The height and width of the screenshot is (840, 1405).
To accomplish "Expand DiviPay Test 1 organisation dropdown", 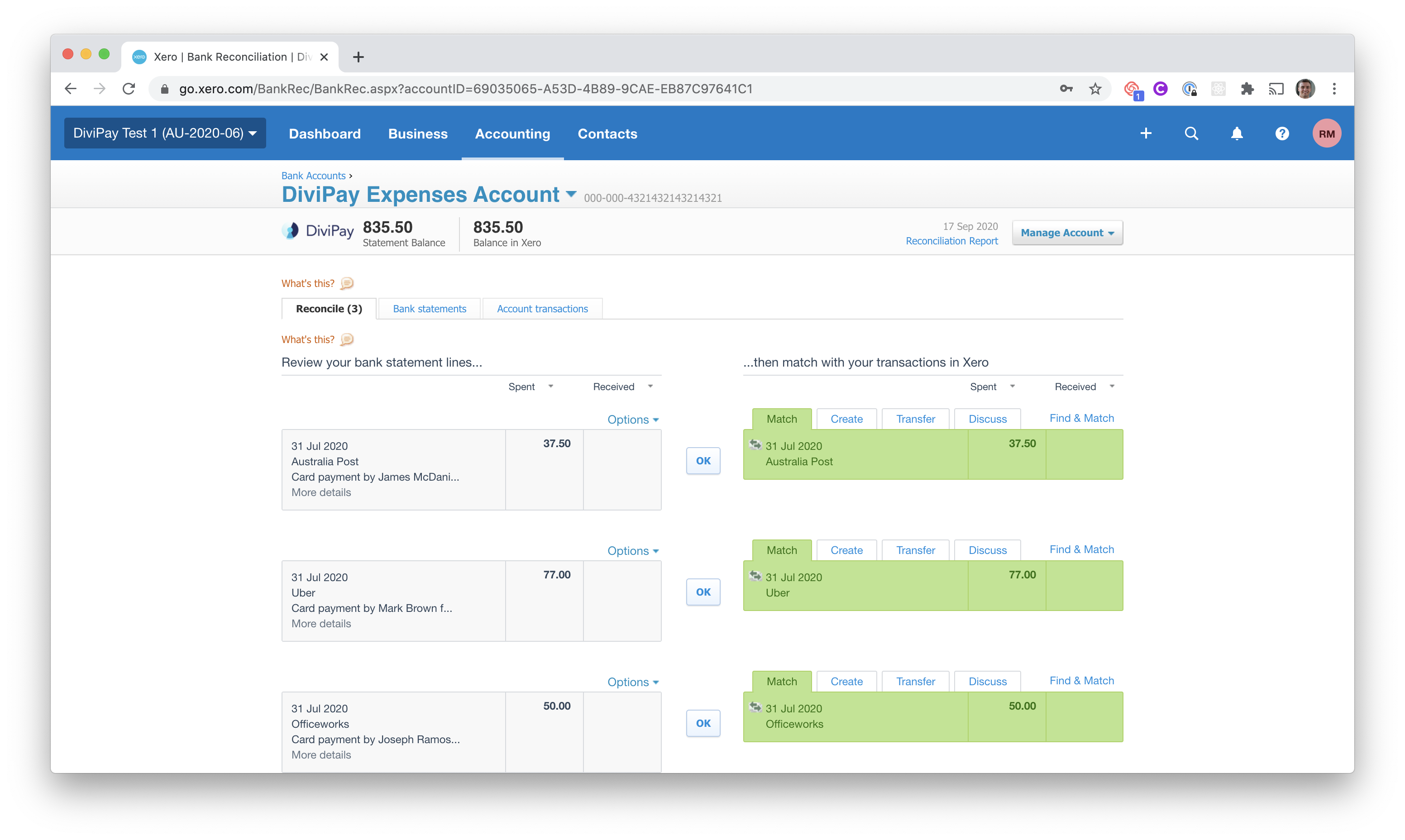I will [165, 133].
